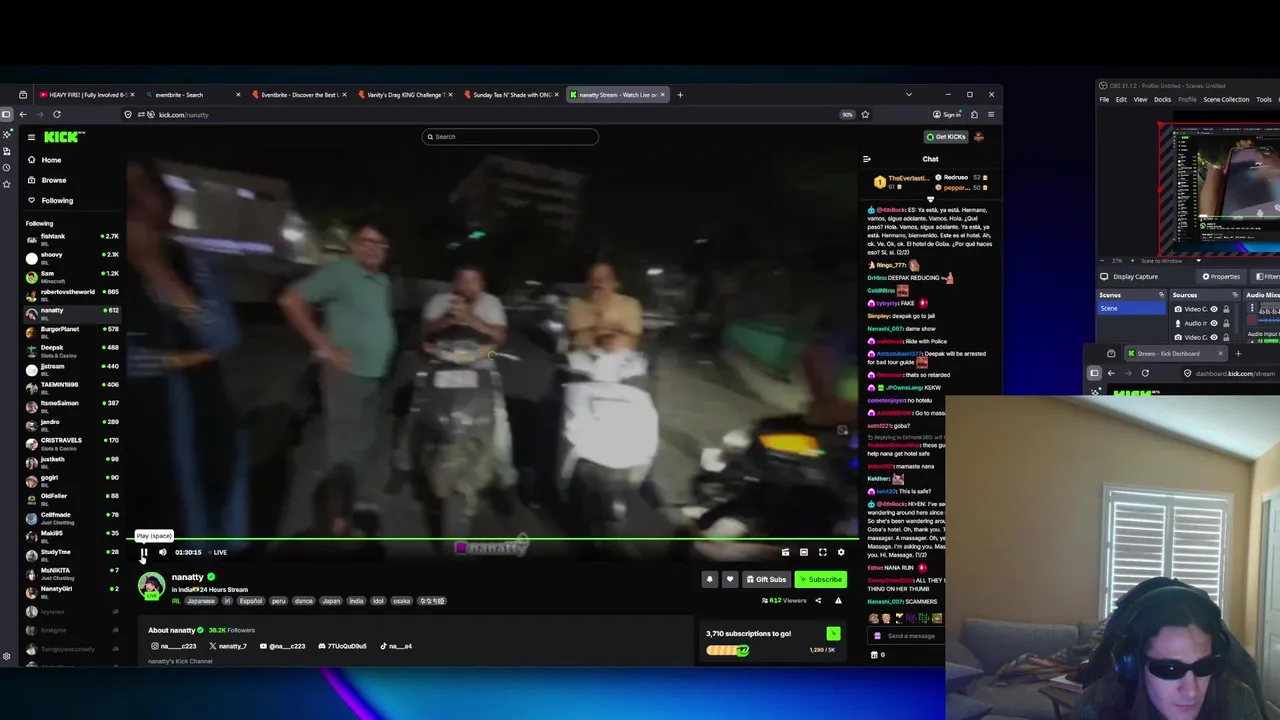Pause the nanatty stream video

pyautogui.click(x=144, y=552)
